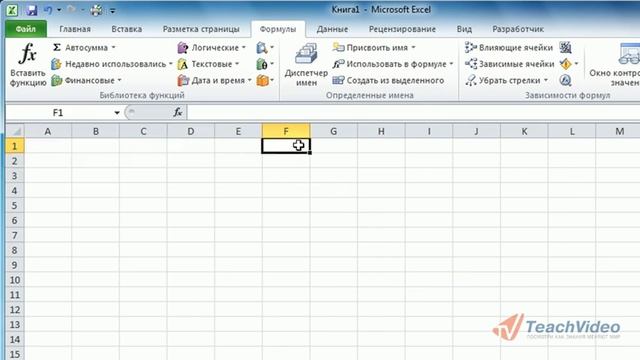The image size is (640, 360).
Task: Open Logical functions (Логические)
Action: pos(212,48)
